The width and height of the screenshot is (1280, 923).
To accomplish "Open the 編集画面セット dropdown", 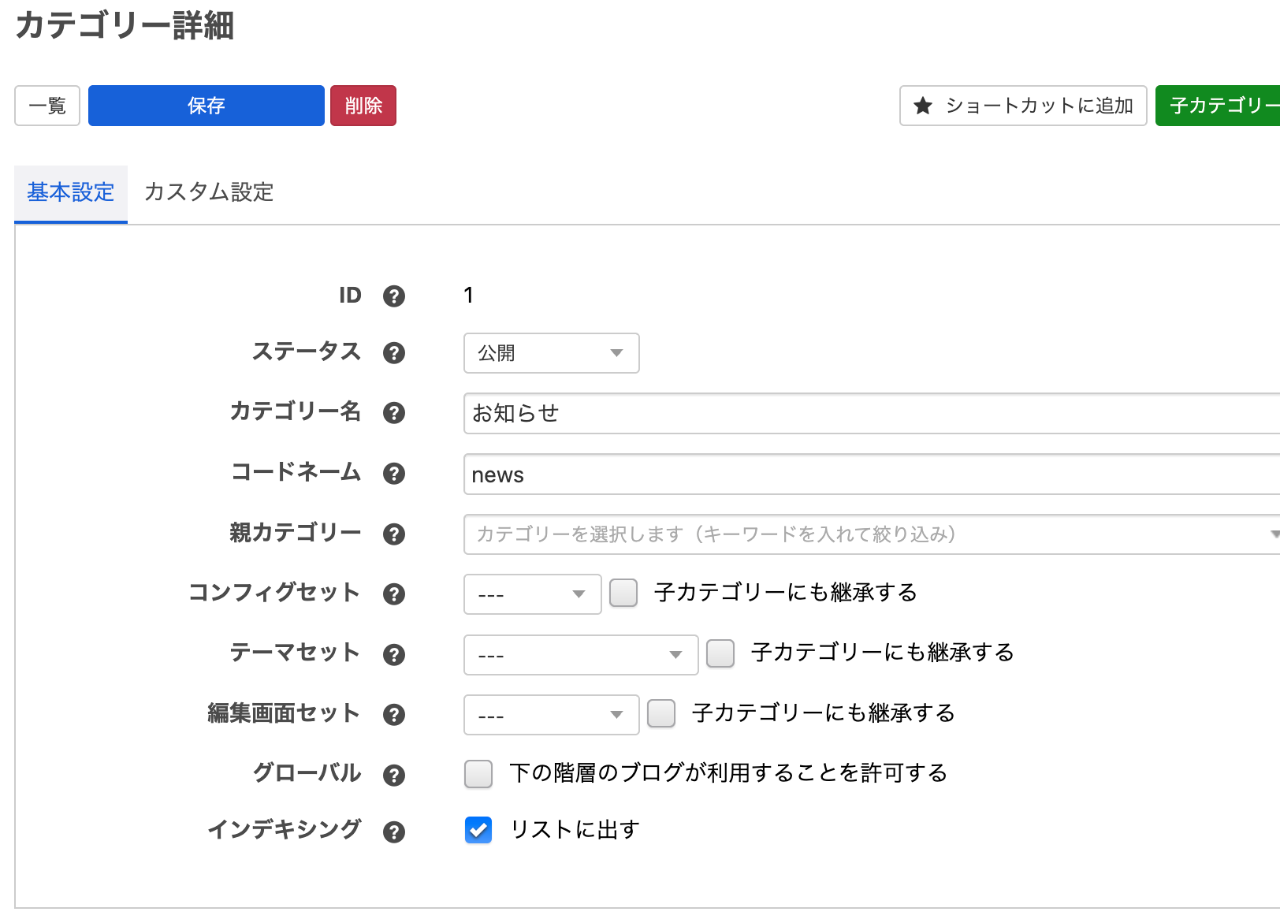I will pyautogui.click(x=551, y=714).
